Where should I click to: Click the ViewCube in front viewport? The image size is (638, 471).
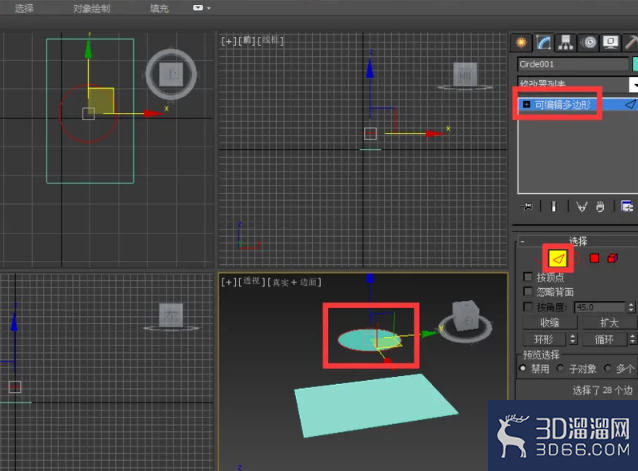pos(465,76)
